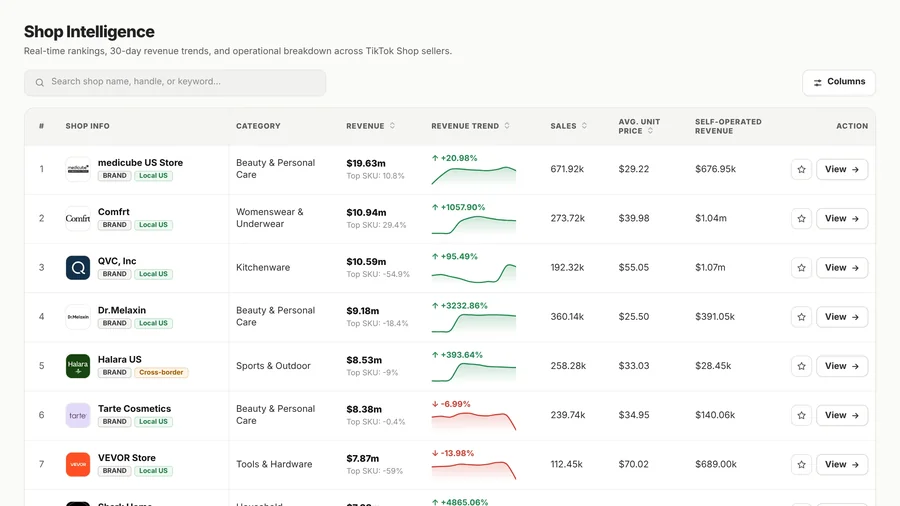Screen dimensions: 900x506
Task: Click the Kitchenware category cell
Action: 263,268
